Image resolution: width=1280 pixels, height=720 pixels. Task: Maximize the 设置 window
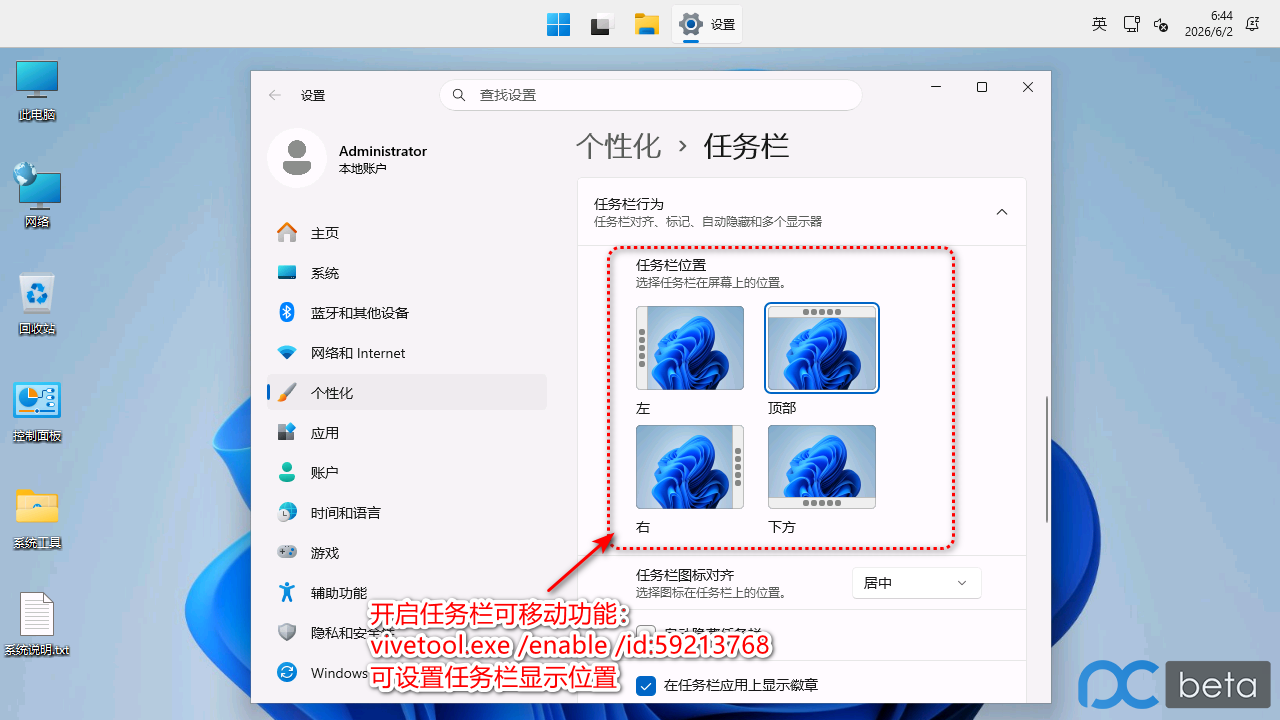point(982,88)
